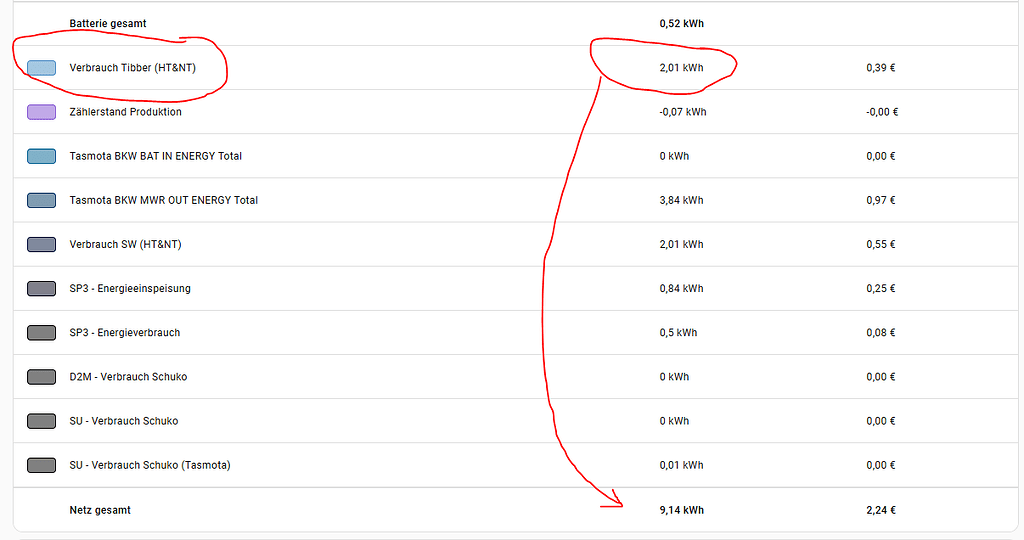Open the Verbrauch Tibber (HT&NT) entry

pos(133,68)
